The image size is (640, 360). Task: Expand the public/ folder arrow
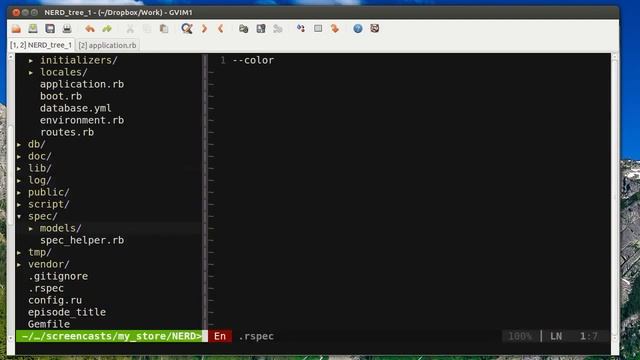19,193
